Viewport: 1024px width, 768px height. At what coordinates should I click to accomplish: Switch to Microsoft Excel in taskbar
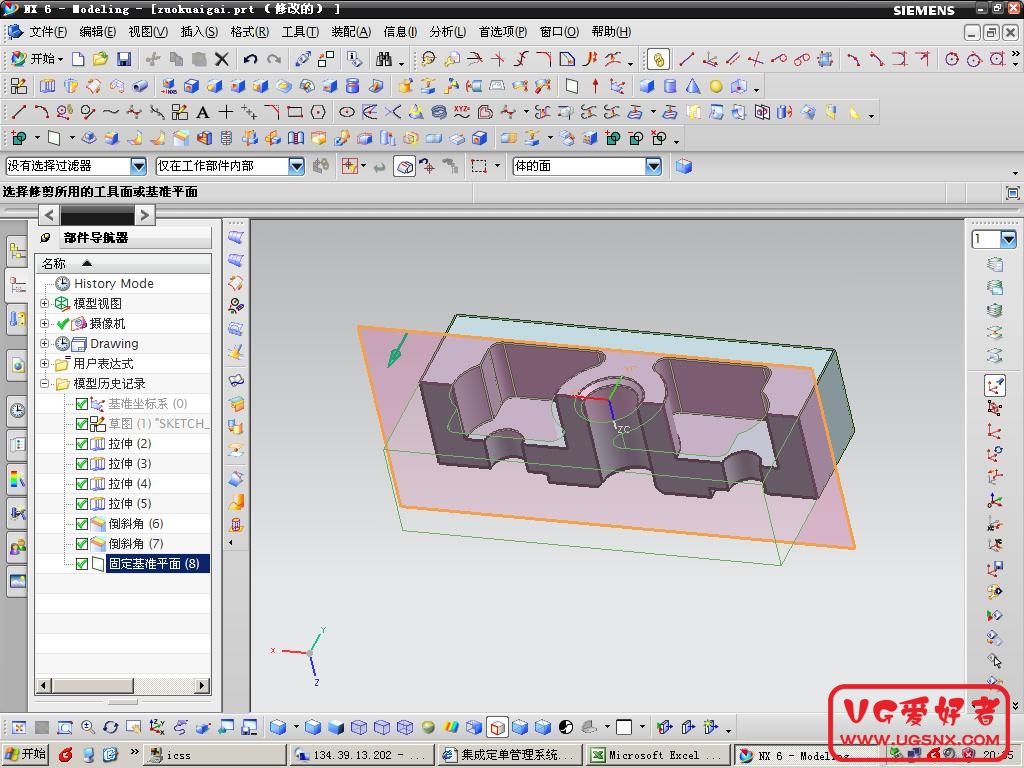click(x=656, y=755)
